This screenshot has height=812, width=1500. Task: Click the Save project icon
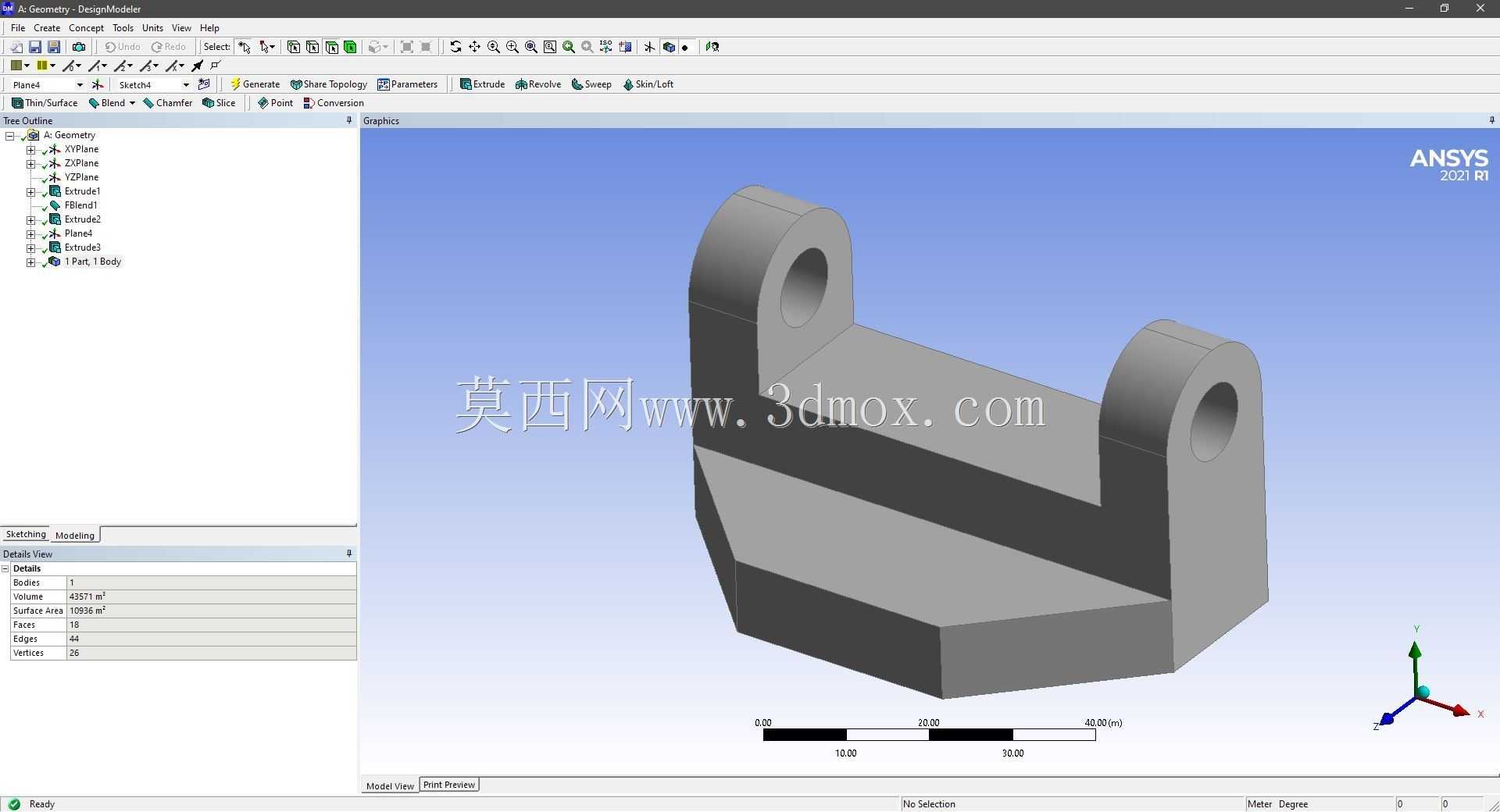click(x=34, y=47)
